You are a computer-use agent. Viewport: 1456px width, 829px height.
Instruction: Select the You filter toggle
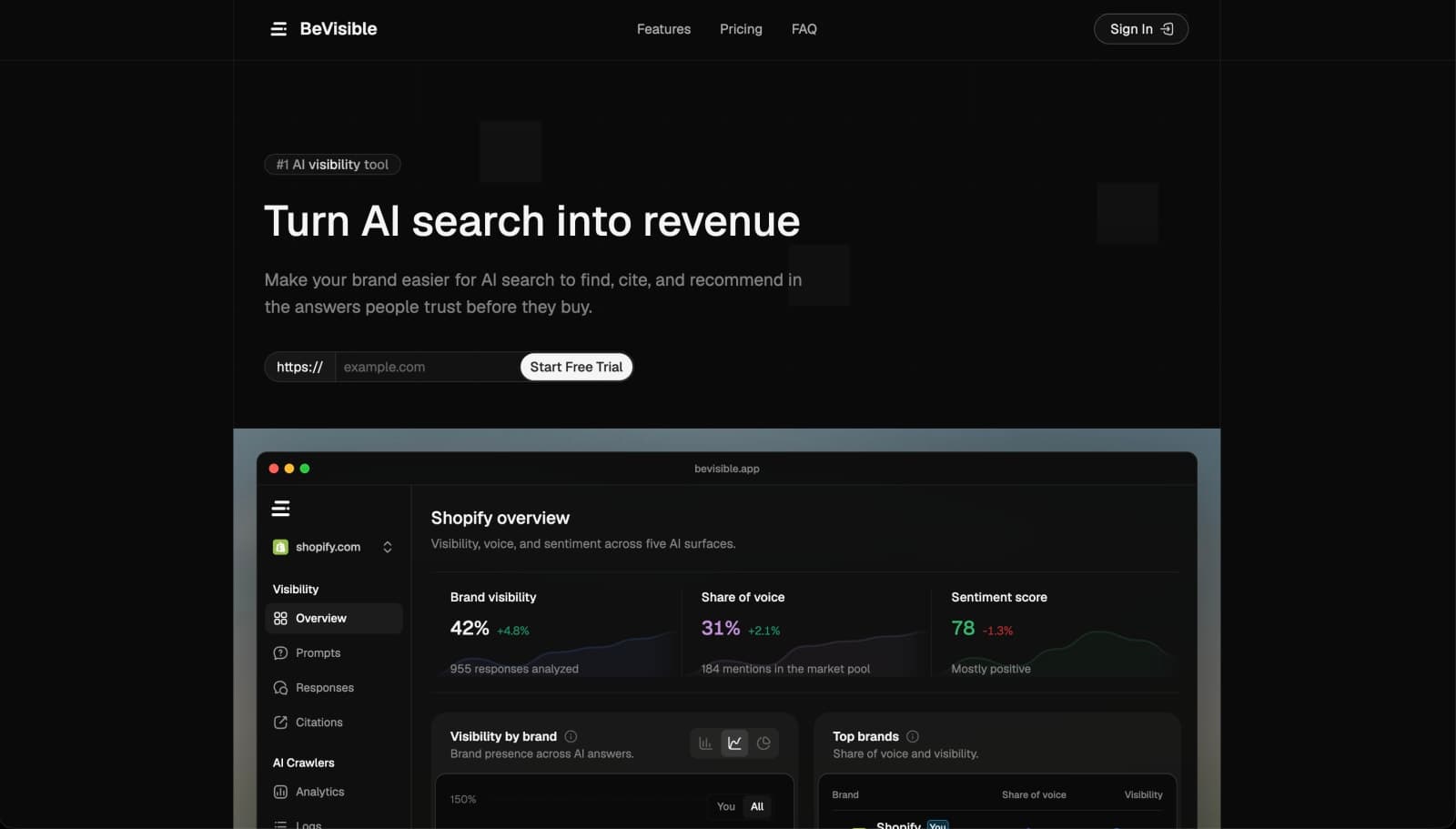[725, 806]
